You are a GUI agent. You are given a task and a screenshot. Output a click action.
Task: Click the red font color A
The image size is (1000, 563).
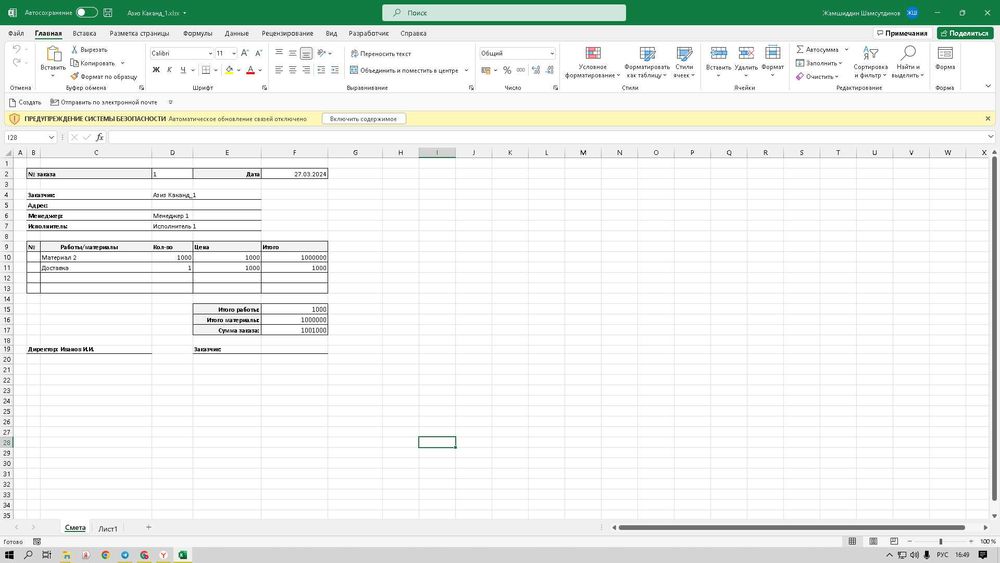[x=251, y=70]
